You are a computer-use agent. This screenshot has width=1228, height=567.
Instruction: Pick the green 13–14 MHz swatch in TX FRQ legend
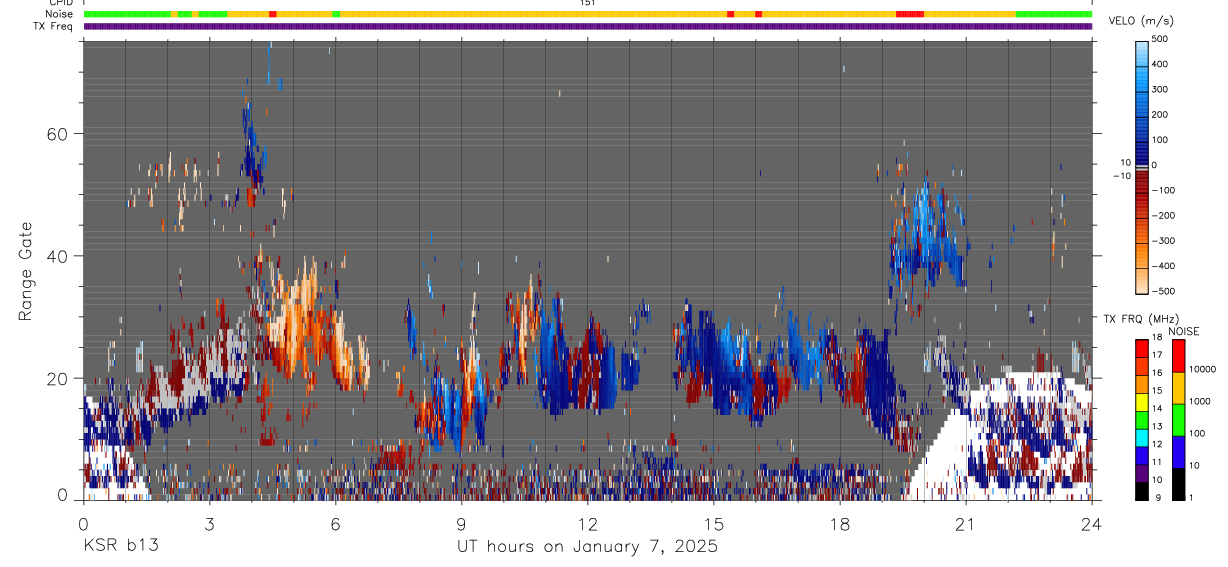coord(1142,420)
